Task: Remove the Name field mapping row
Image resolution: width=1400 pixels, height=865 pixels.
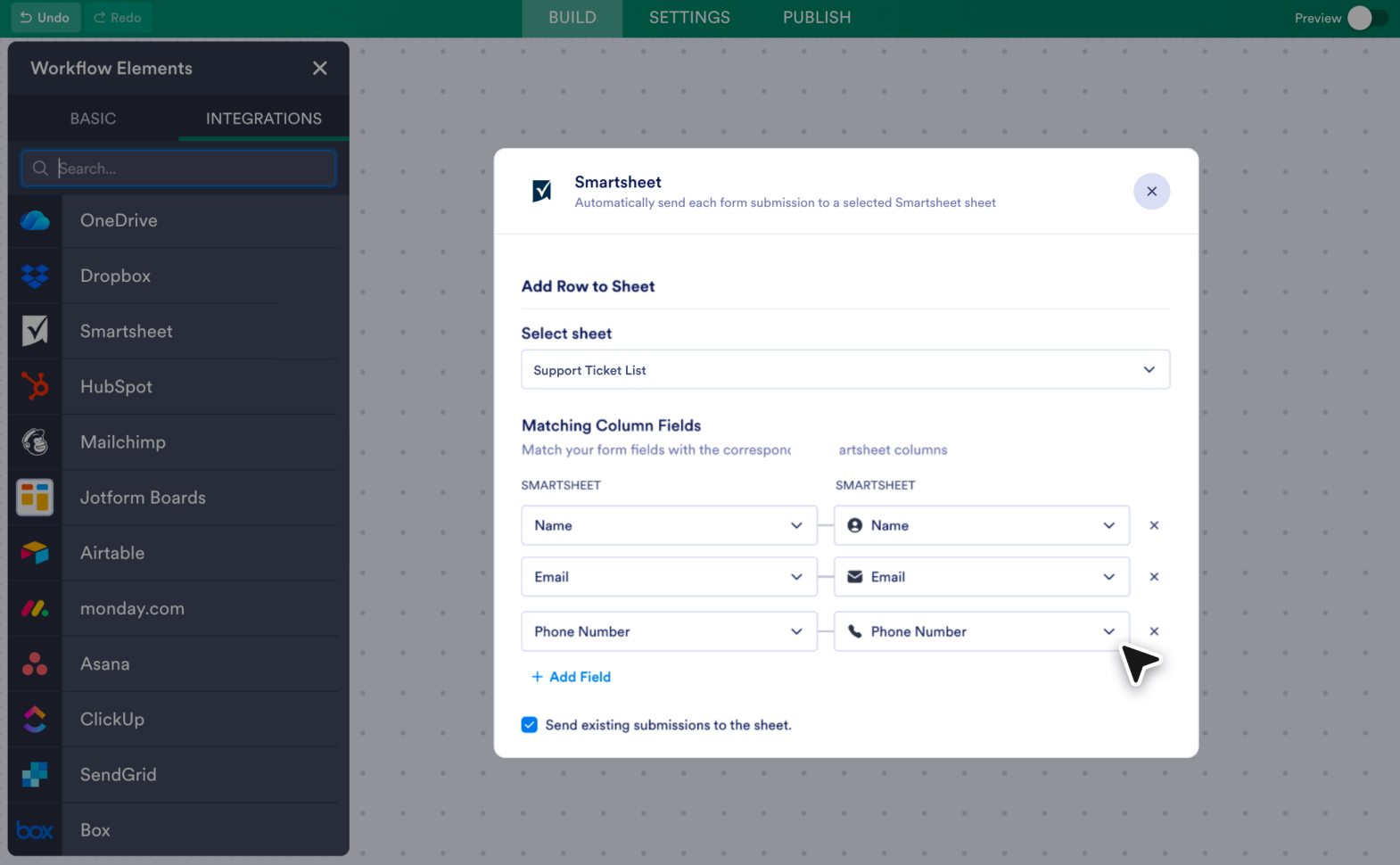Action: pyautogui.click(x=1154, y=525)
